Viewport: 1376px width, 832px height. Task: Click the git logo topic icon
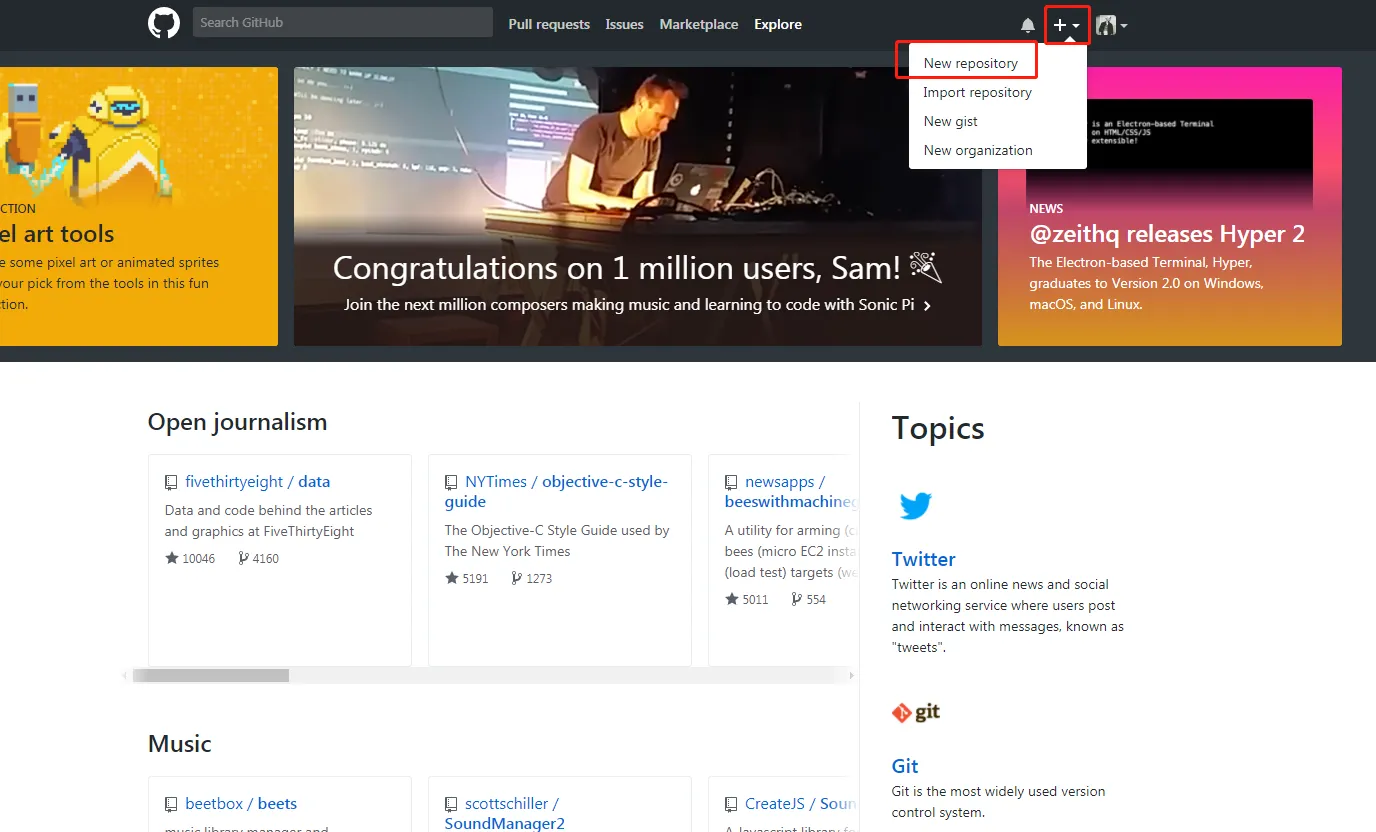916,712
